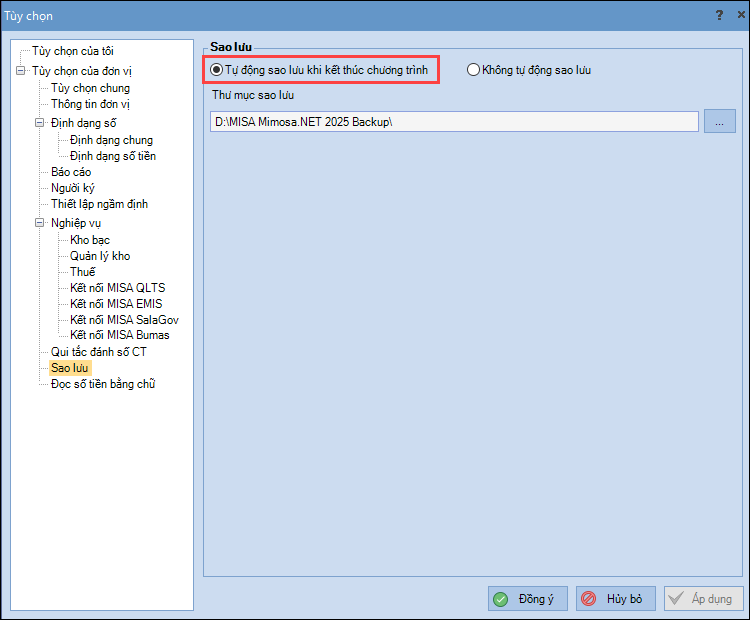Open 'Thiết lập ngầm định' settings

(99, 204)
